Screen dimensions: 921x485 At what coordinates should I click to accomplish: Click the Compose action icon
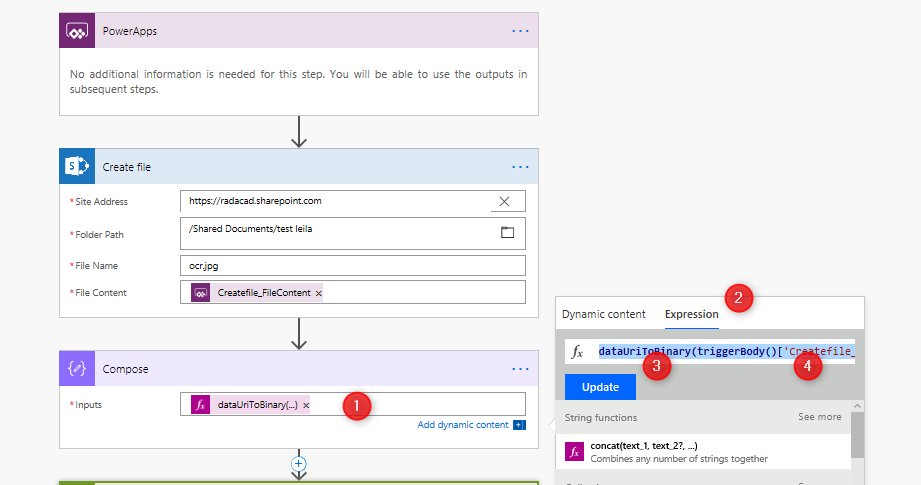[x=77, y=369]
